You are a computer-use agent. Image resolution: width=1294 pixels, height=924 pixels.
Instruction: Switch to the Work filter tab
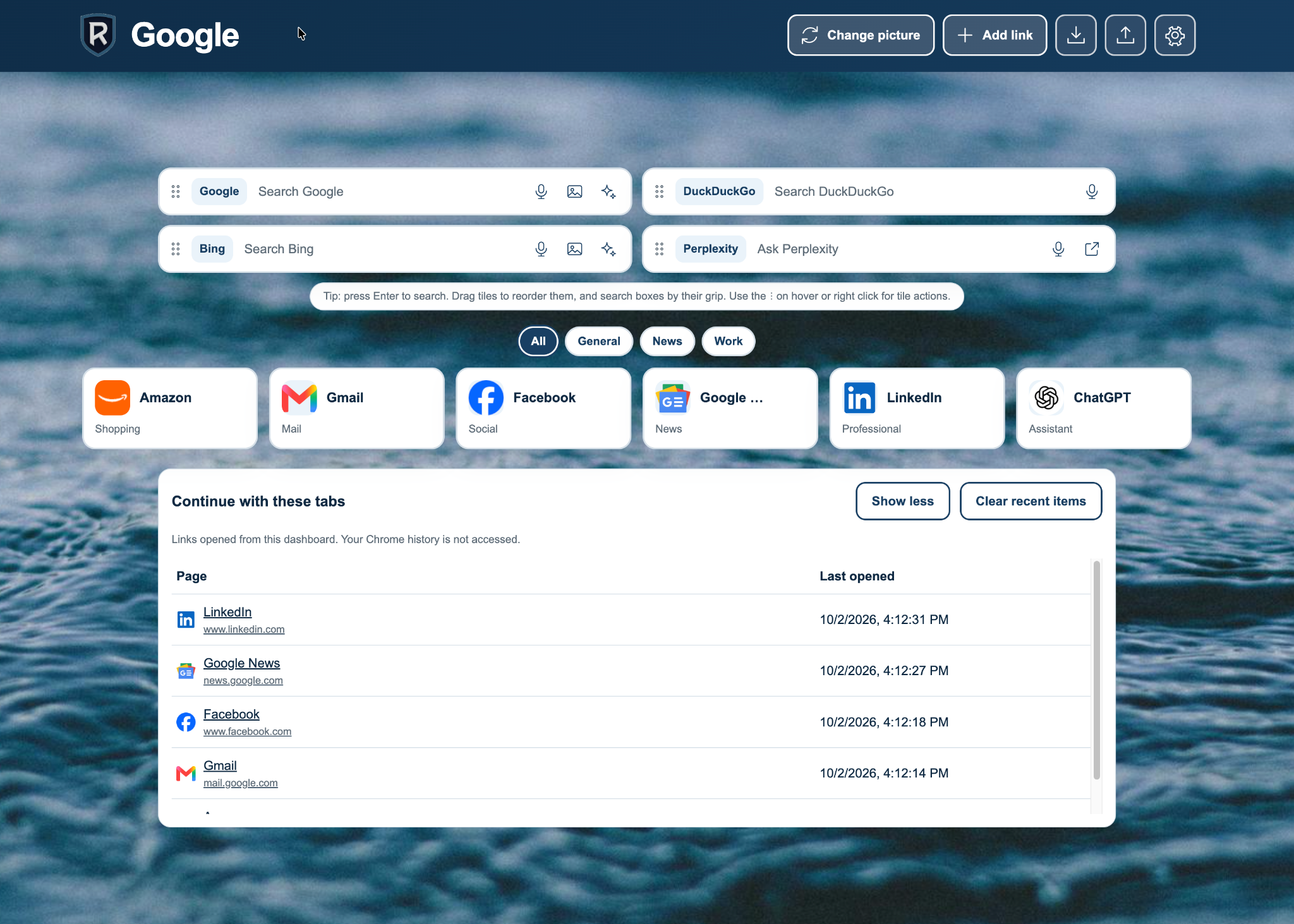pyautogui.click(x=729, y=341)
